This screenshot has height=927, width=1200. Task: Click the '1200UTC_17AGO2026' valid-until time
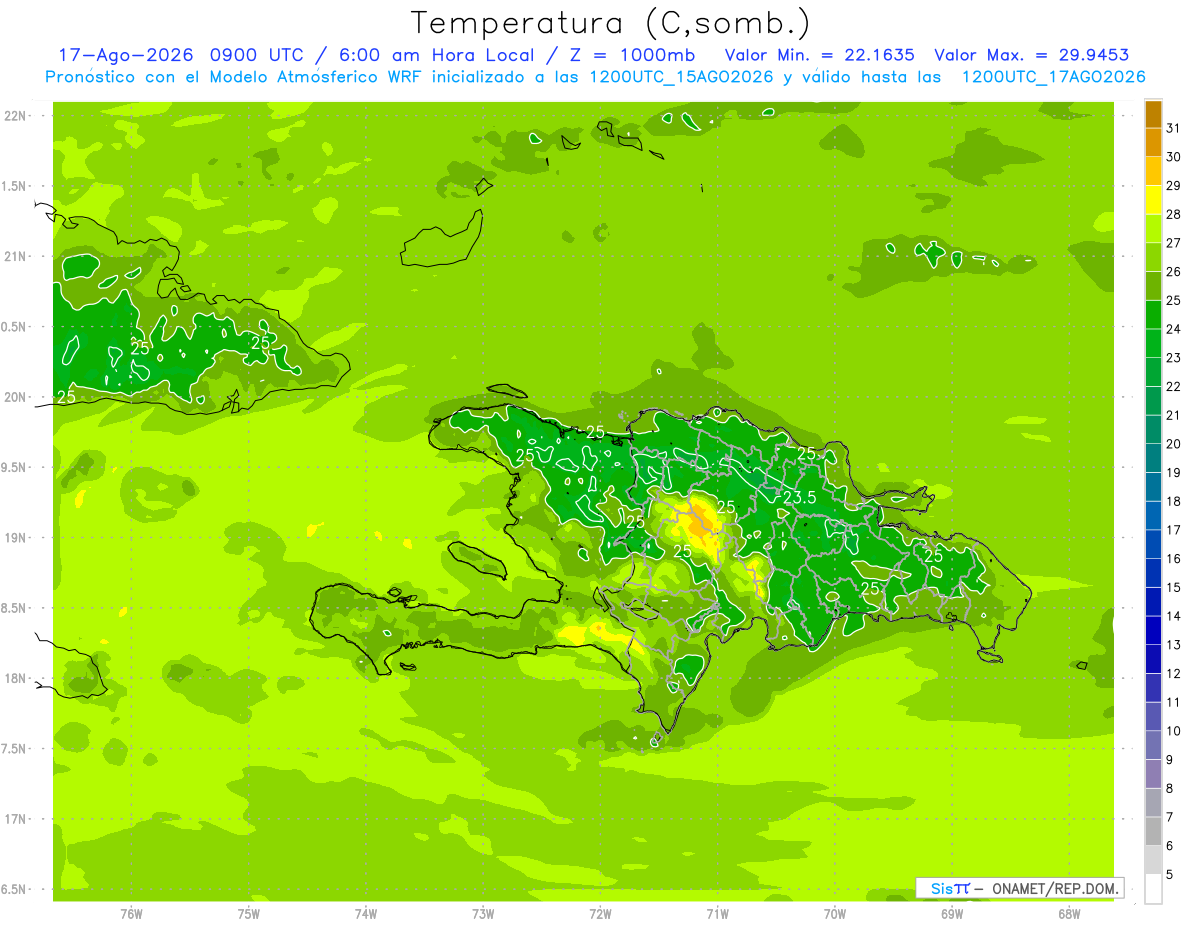point(1053,77)
